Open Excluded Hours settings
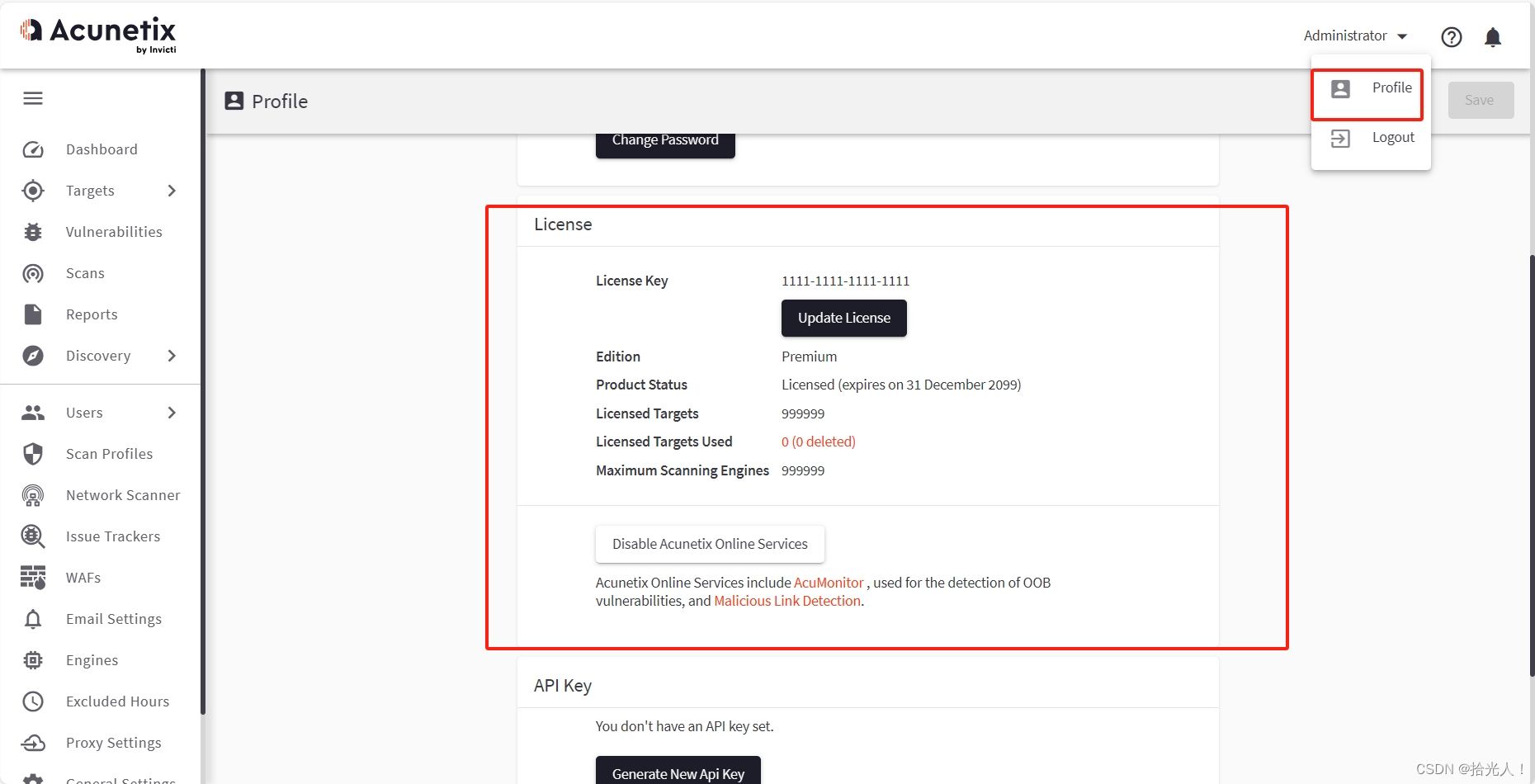The height and width of the screenshot is (784, 1535). point(117,701)
